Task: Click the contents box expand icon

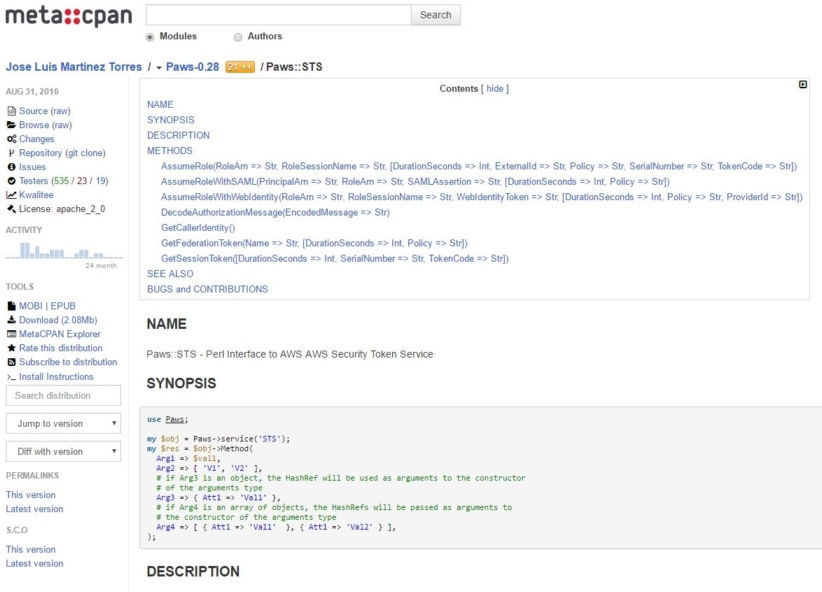Action: (803, 84)
